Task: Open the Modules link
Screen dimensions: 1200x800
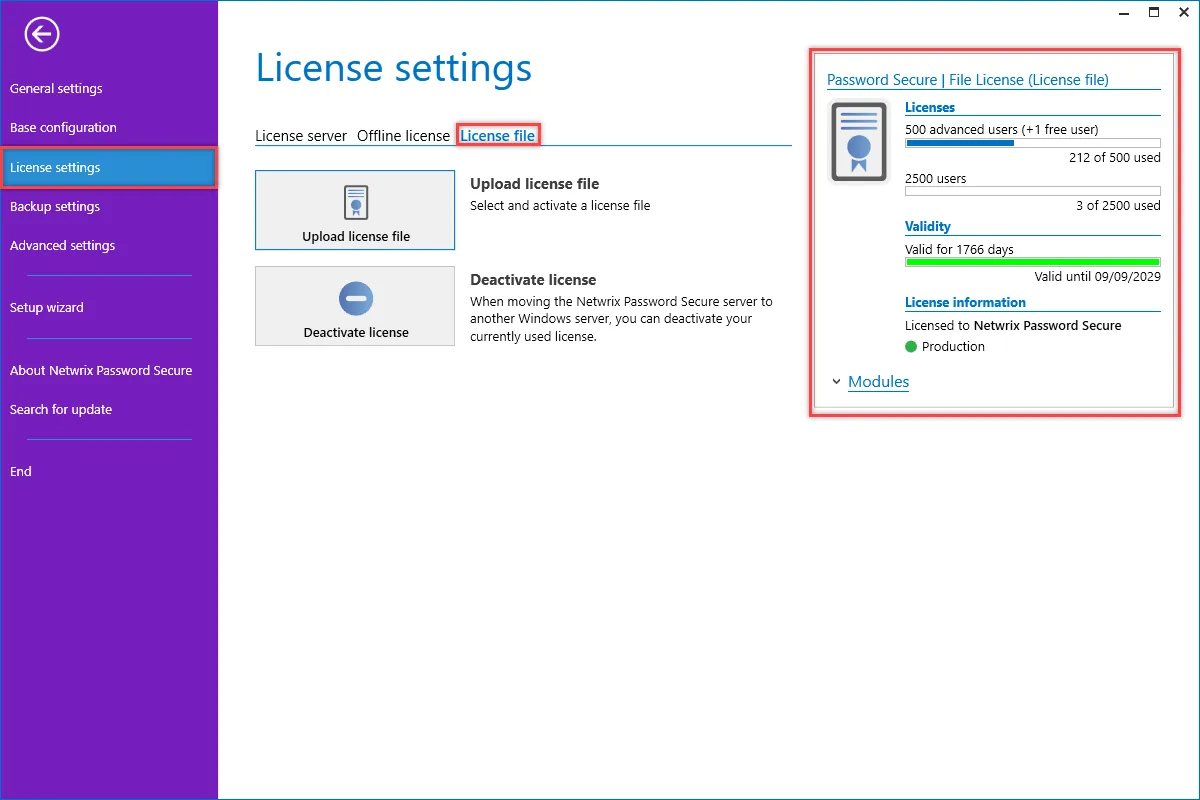Action: (x=878, y=382)
